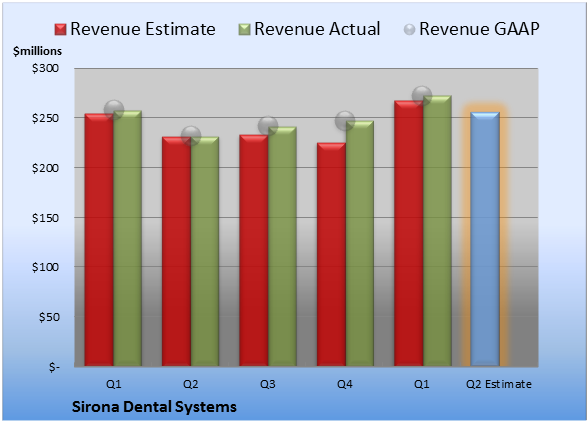Click the 'Q4' category label
Viewport: 588px width, 422px height.
[x=345, y=384]
